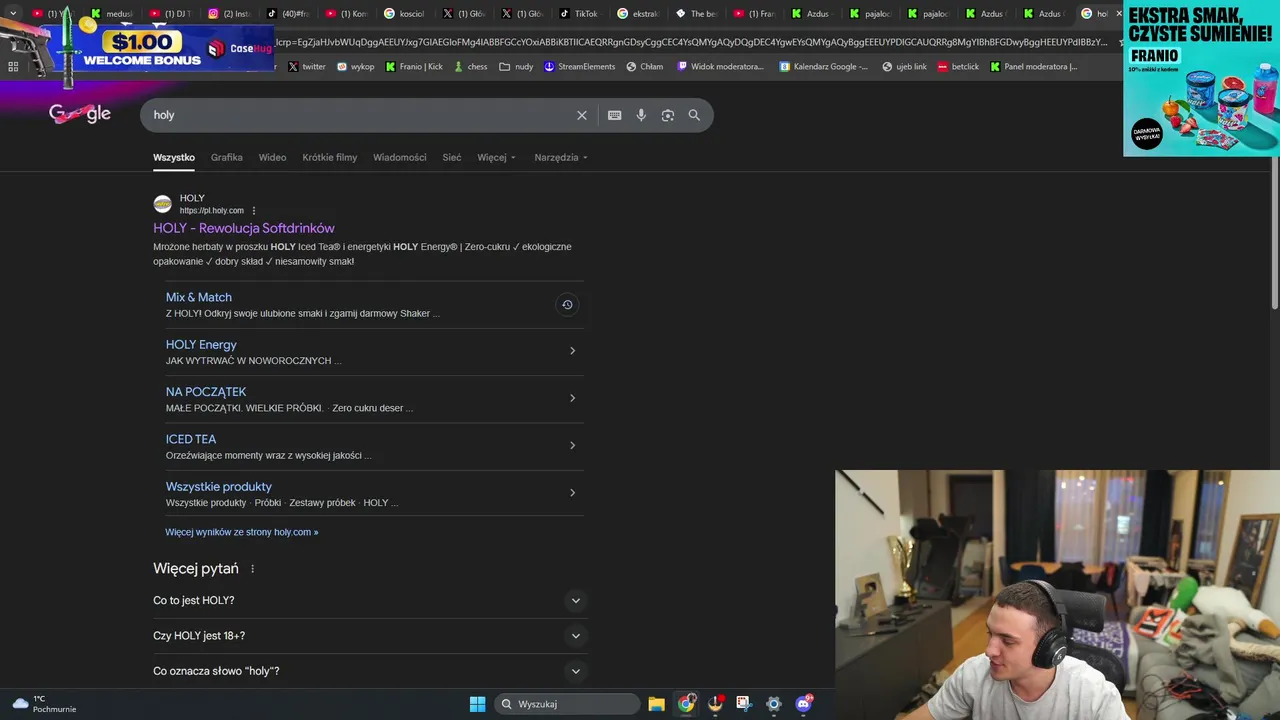Open File Explorer from the taskbar
Image resolution: width=1280 pixels, height=720 pixels.
pos(656,704)
